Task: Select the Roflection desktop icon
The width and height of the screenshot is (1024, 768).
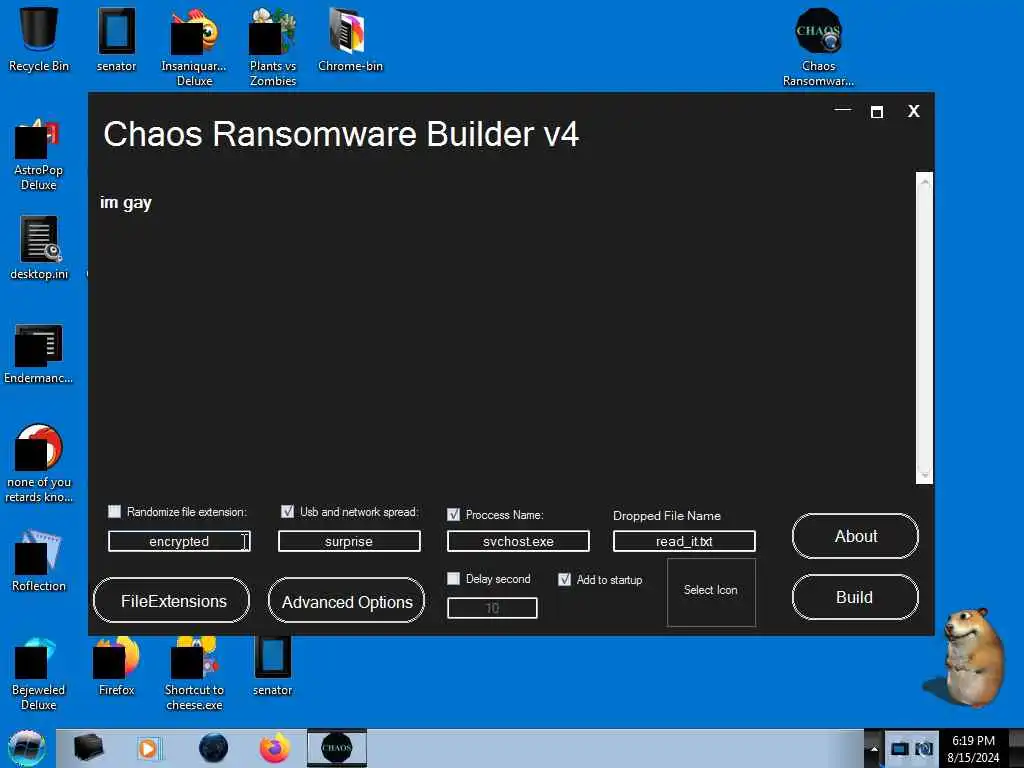Action: point(39,560)
